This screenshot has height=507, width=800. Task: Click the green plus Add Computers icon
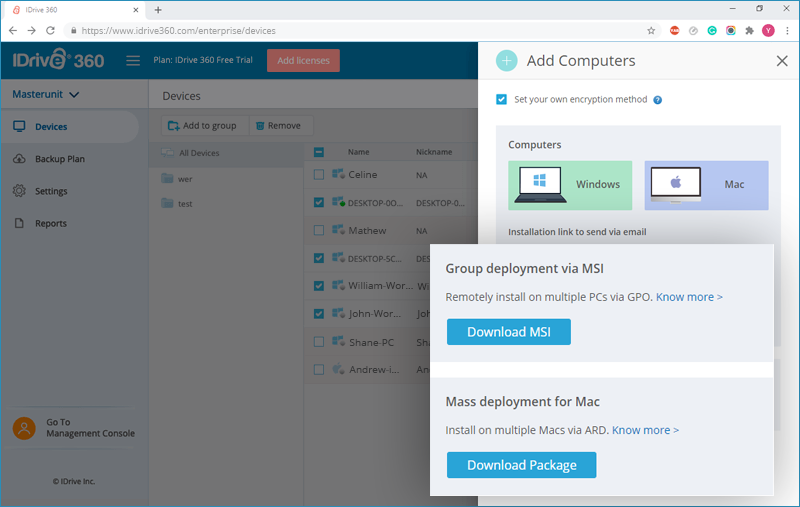(x=506, y=61)
